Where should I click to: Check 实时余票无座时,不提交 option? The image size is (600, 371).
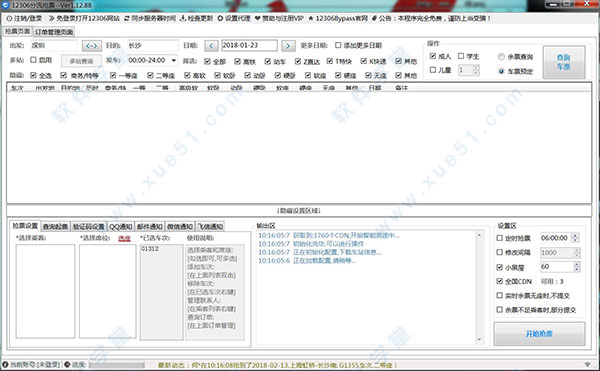coord(499,295)
